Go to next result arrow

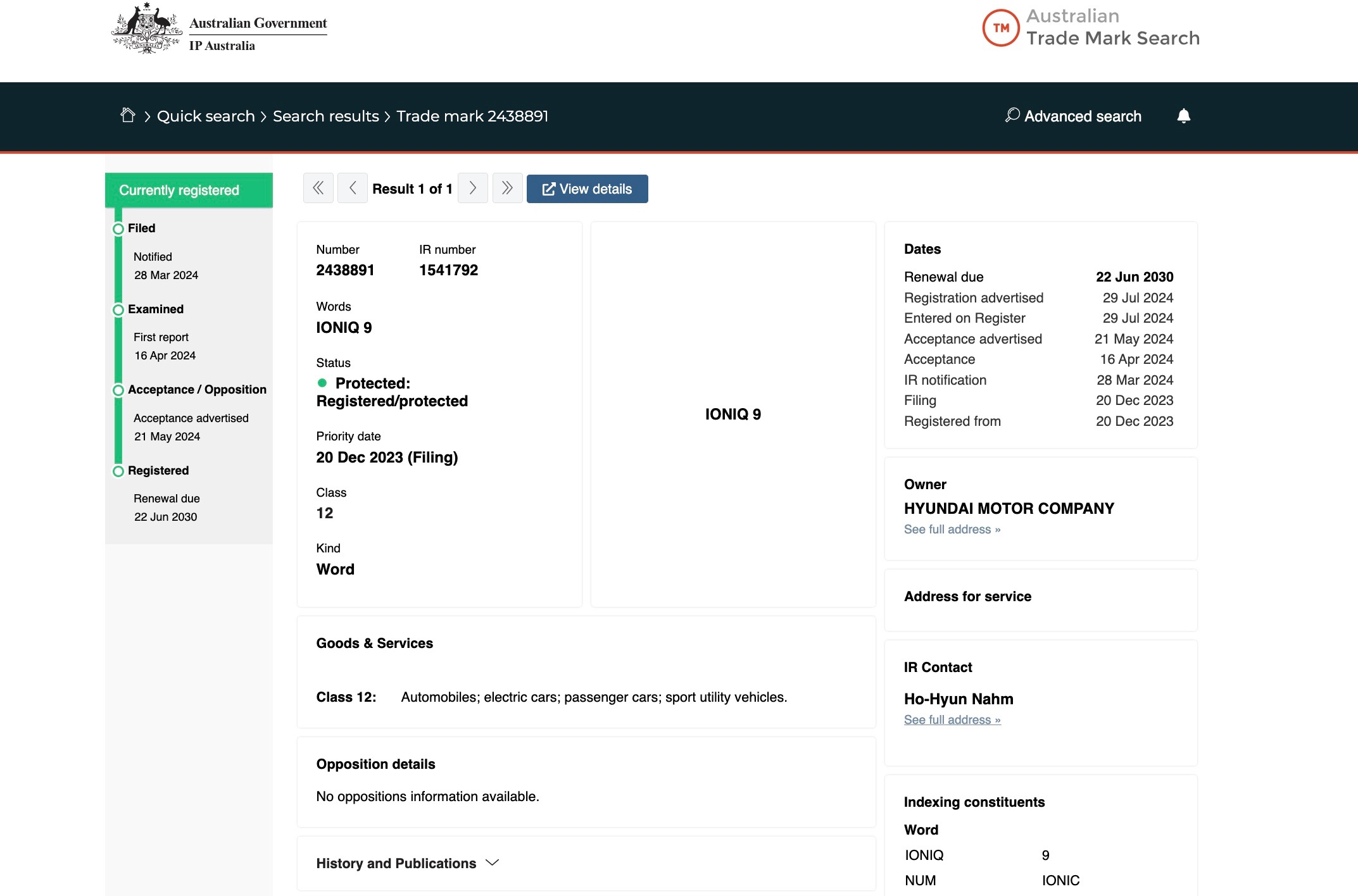click(x=472, y=189)
